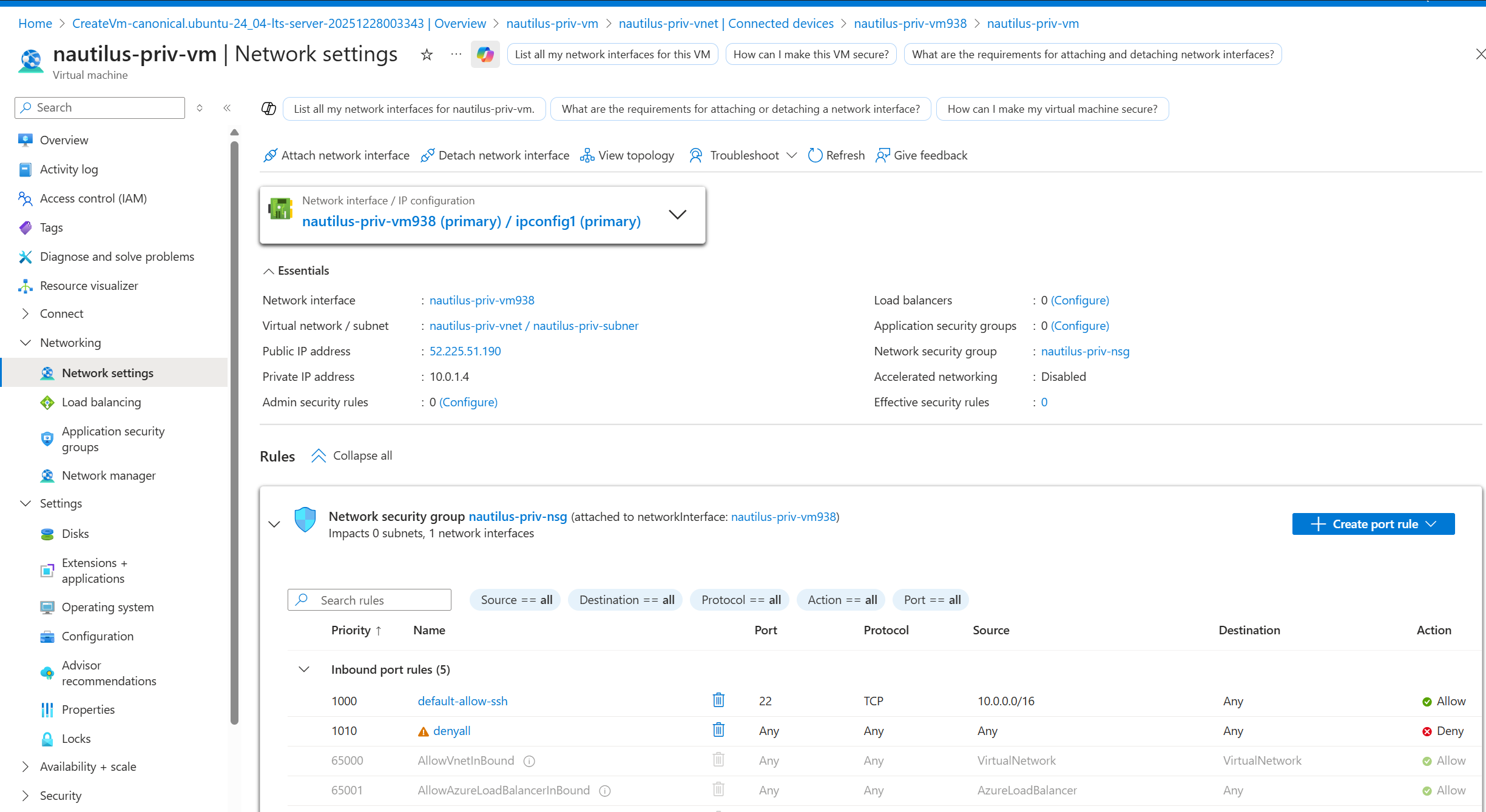Delete the denyall rule using trash icon
Image resolution: width=1486 pixels, height=812 pixels.
point(718,730)
